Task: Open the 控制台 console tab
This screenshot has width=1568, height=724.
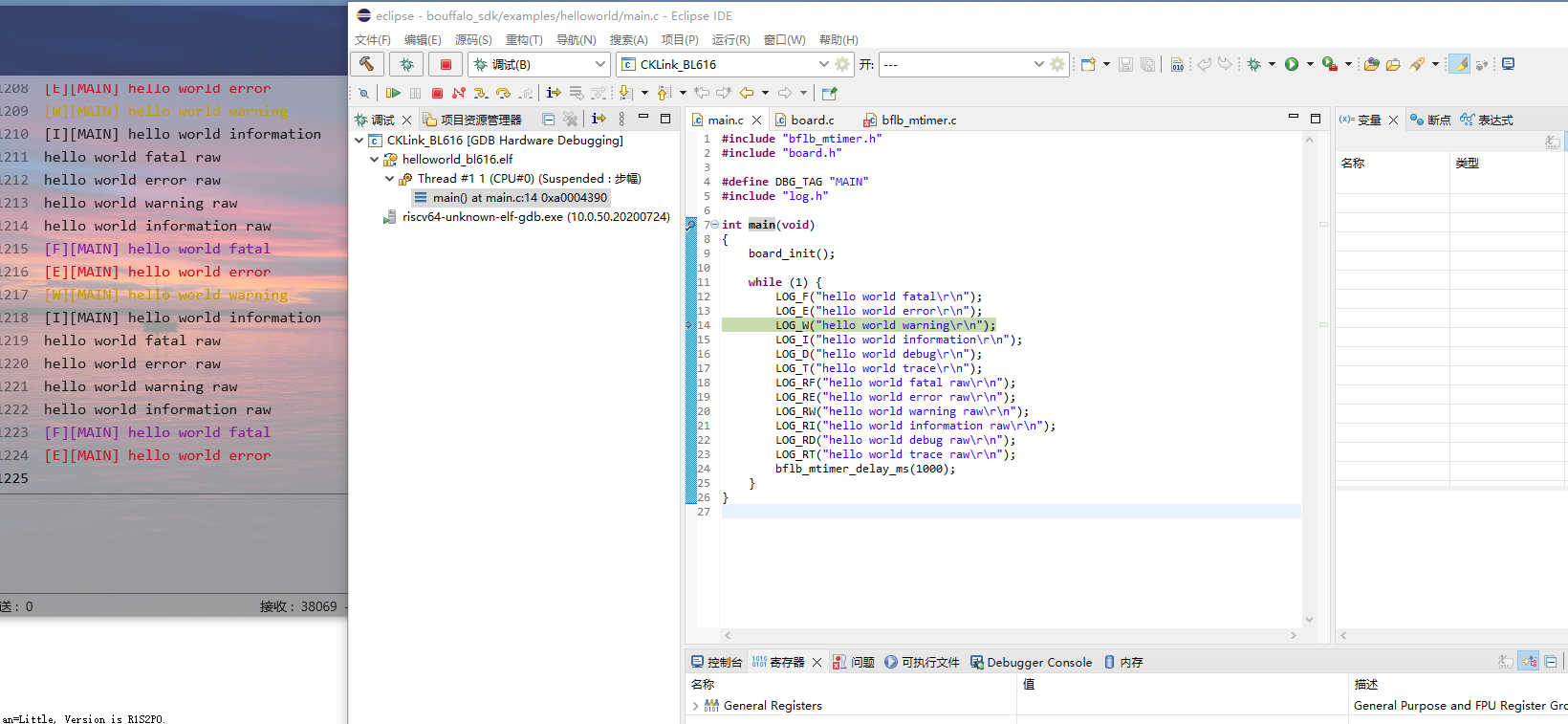Action: click(x=716, y=662)
